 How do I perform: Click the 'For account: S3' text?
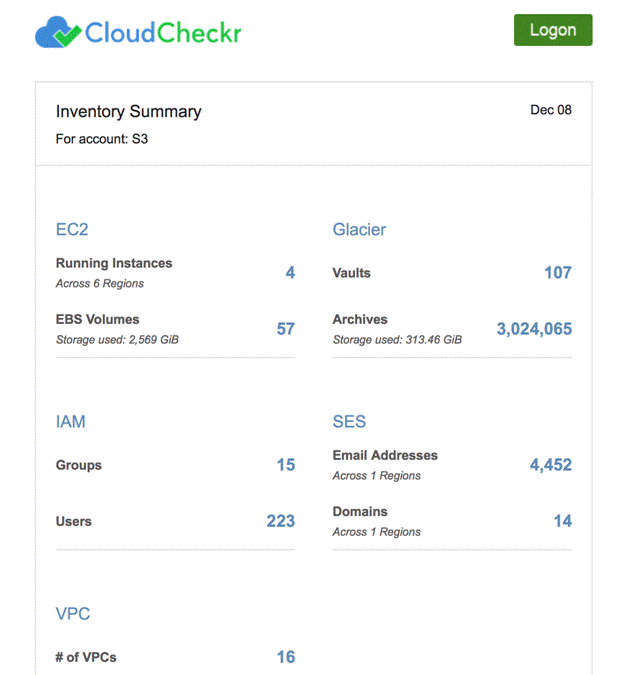(102, 139)
